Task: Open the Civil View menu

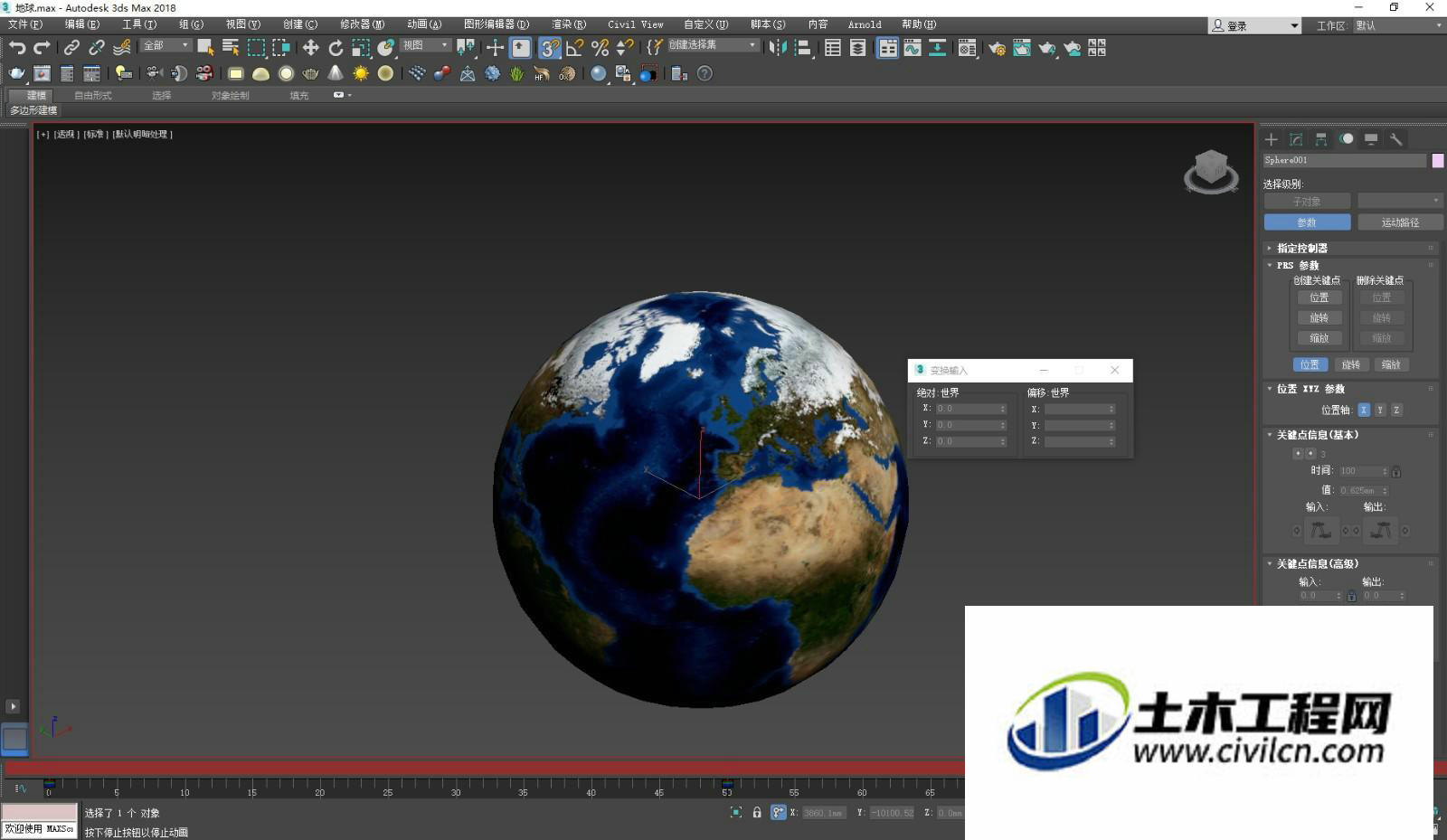Action: pos(635,24)
